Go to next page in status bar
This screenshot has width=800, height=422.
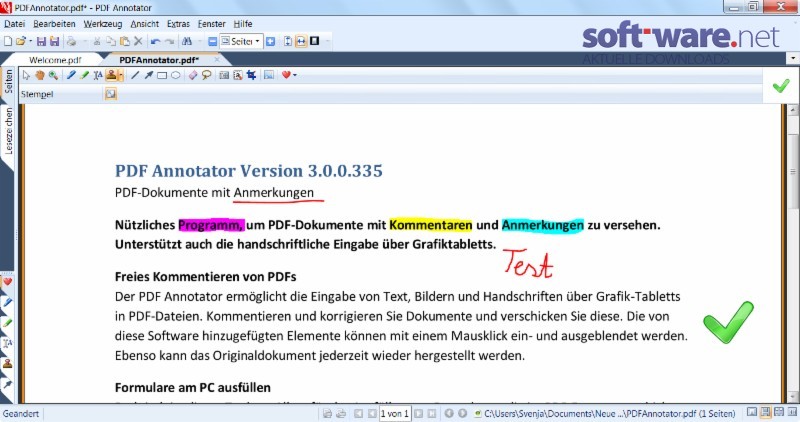click(x=418, y=413)
